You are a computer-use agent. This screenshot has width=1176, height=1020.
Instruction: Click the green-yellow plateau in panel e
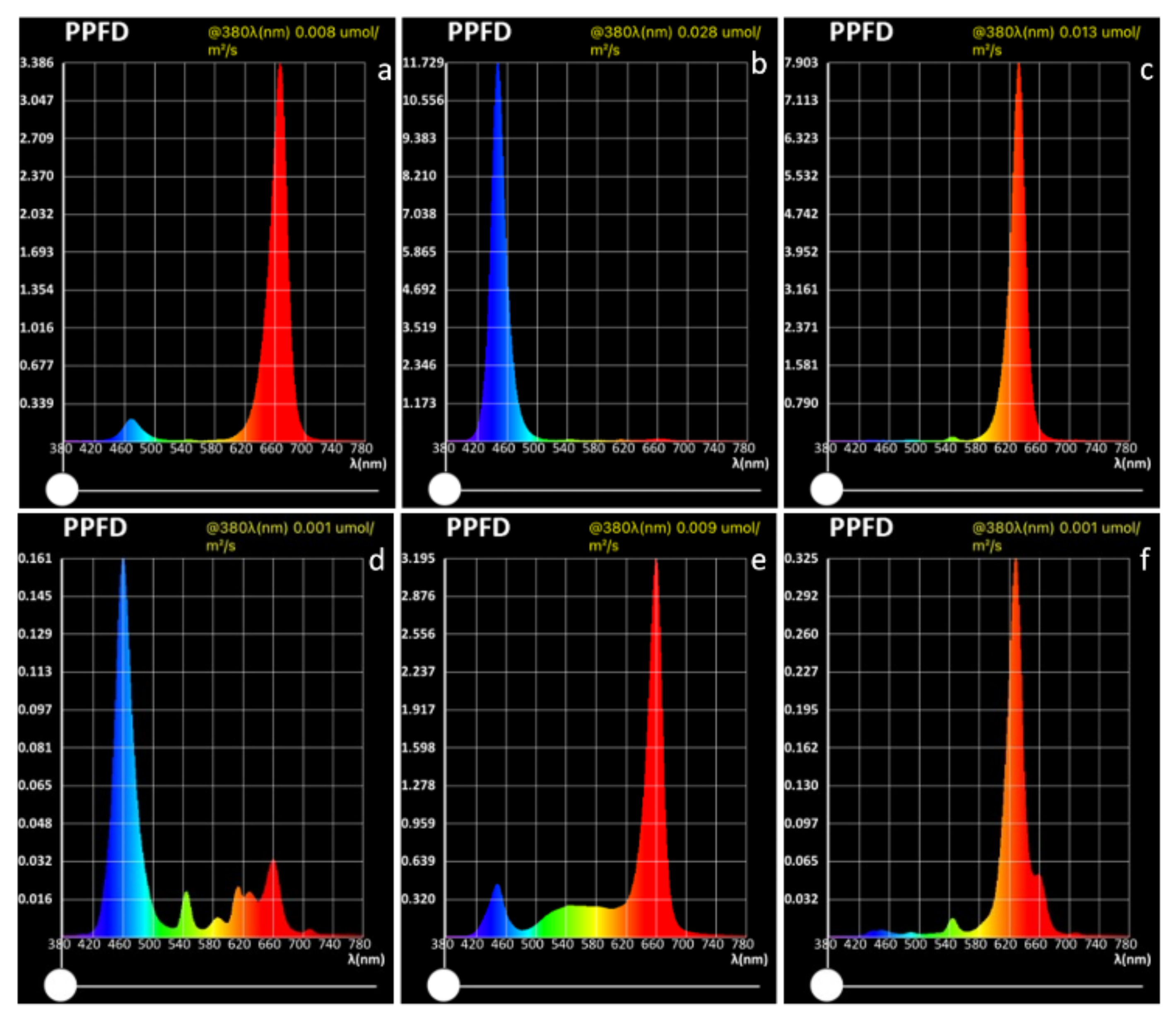[581, 921]
